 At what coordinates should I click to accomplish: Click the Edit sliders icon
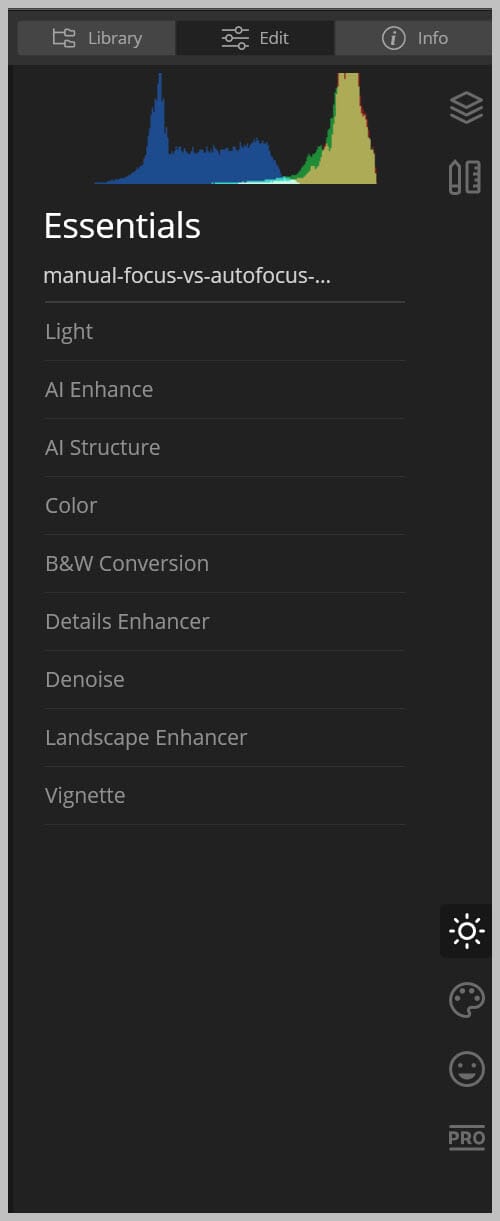click(x=236, y=38)
